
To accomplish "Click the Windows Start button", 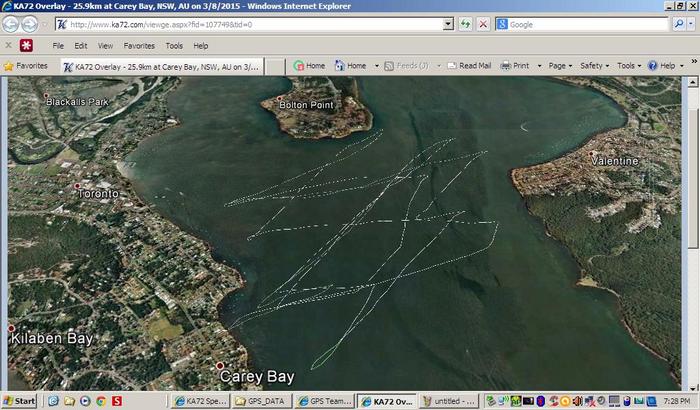I will click(x=19, y=400).
